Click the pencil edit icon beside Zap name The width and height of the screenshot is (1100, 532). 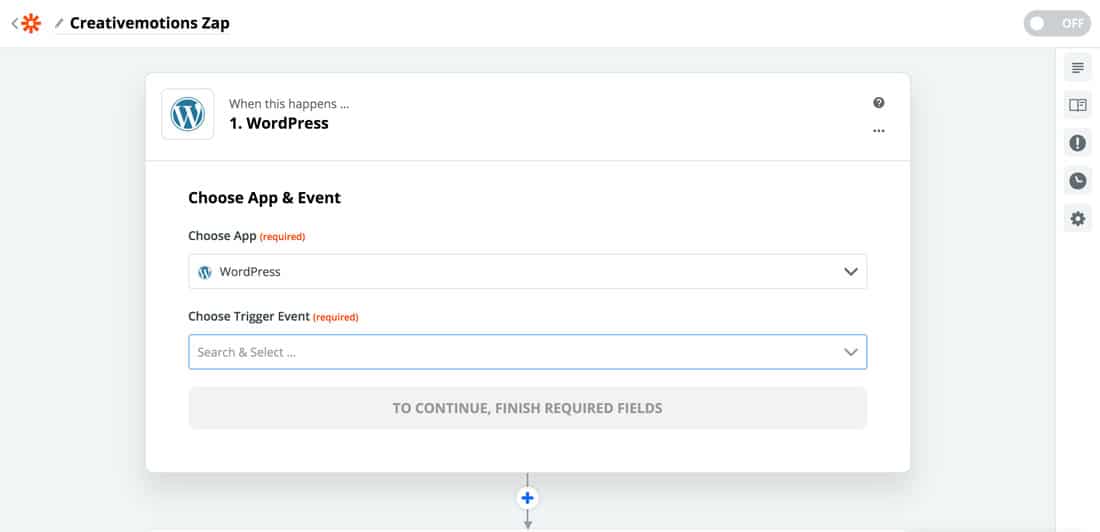pos(59,24)
